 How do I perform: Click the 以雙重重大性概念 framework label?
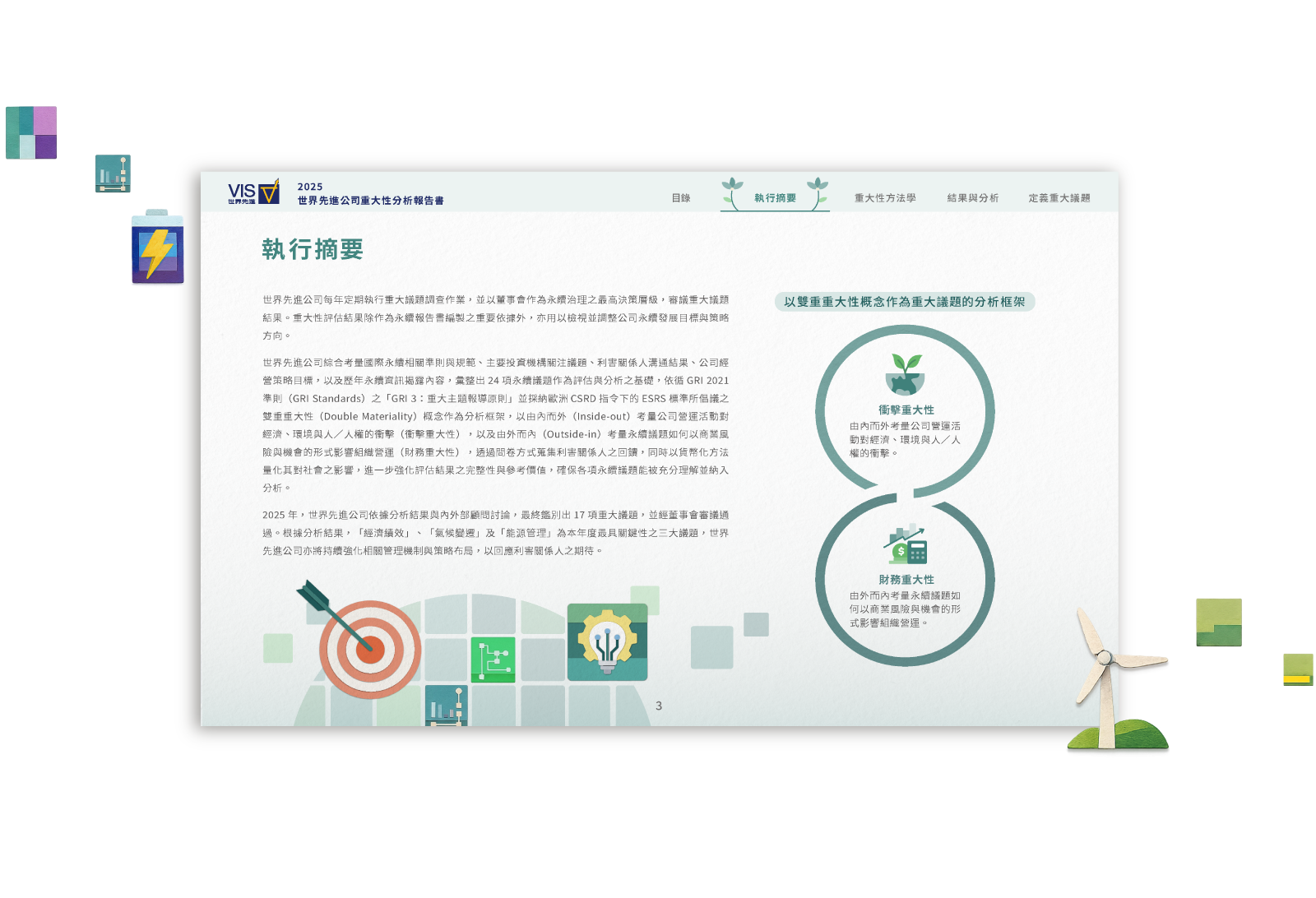[x=905, y=302]
